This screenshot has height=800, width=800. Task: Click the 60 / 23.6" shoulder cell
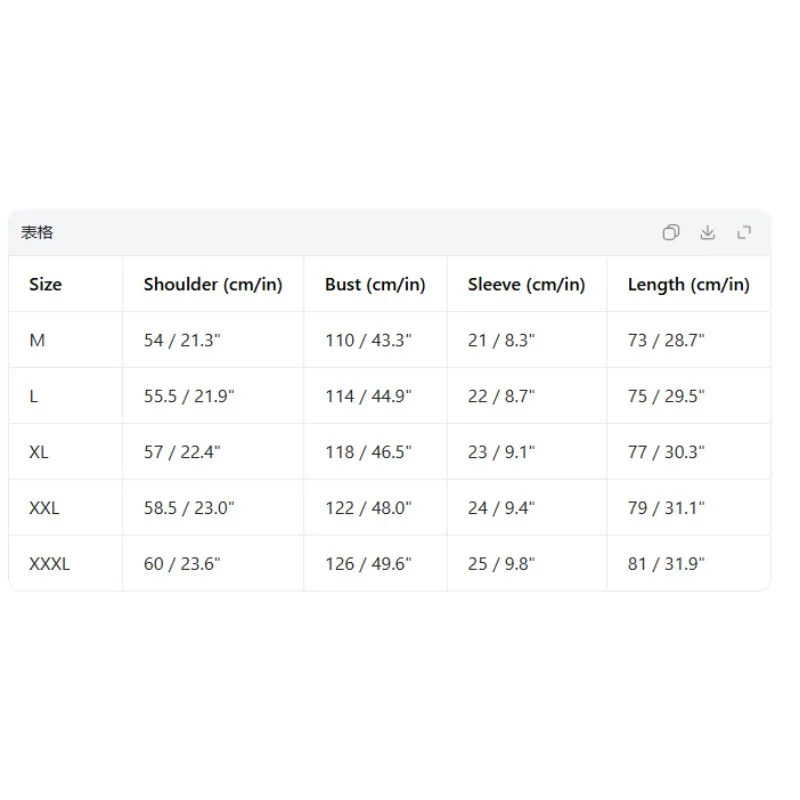point(213,564)
